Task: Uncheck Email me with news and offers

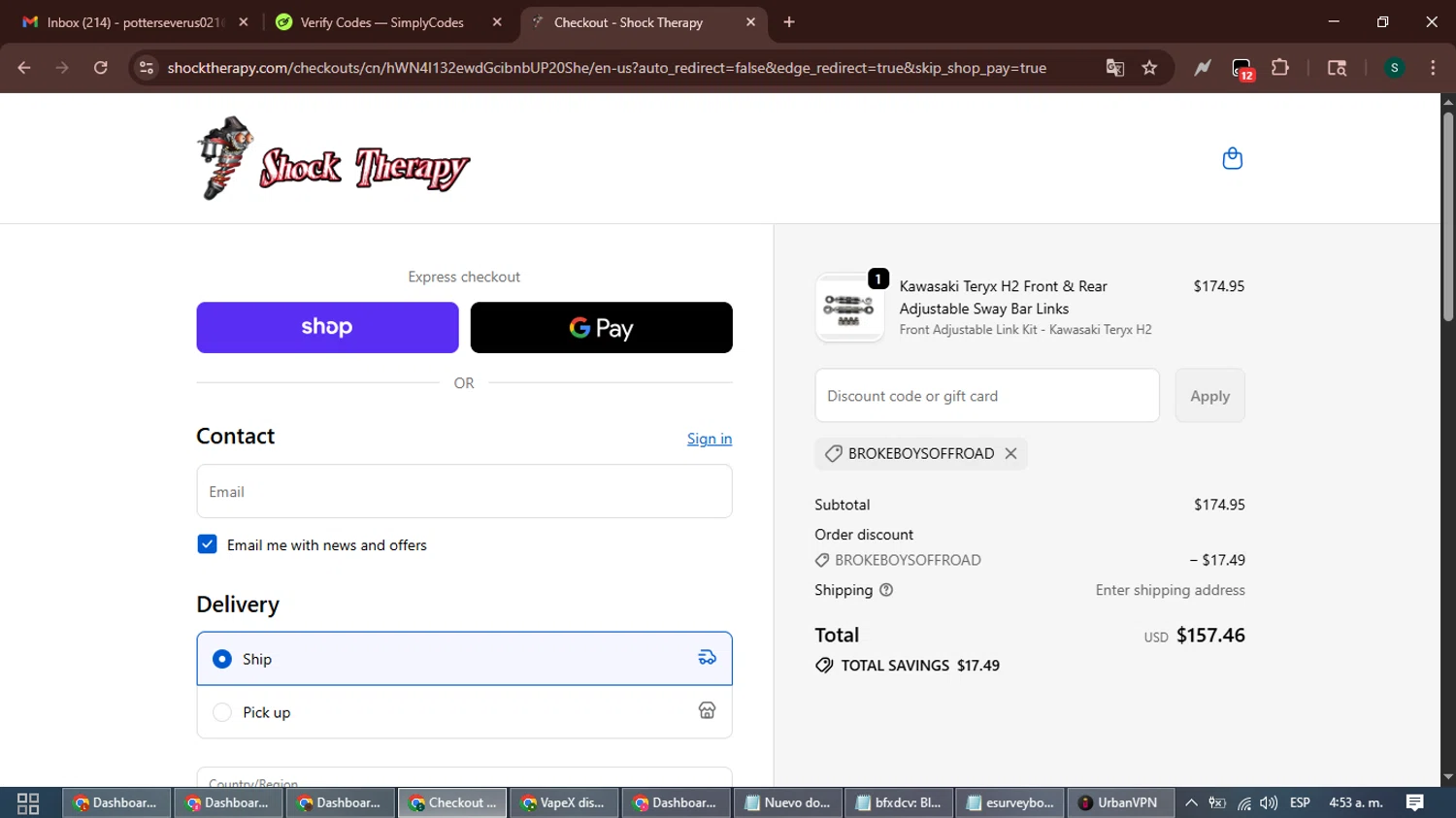Action: (207, 544)
